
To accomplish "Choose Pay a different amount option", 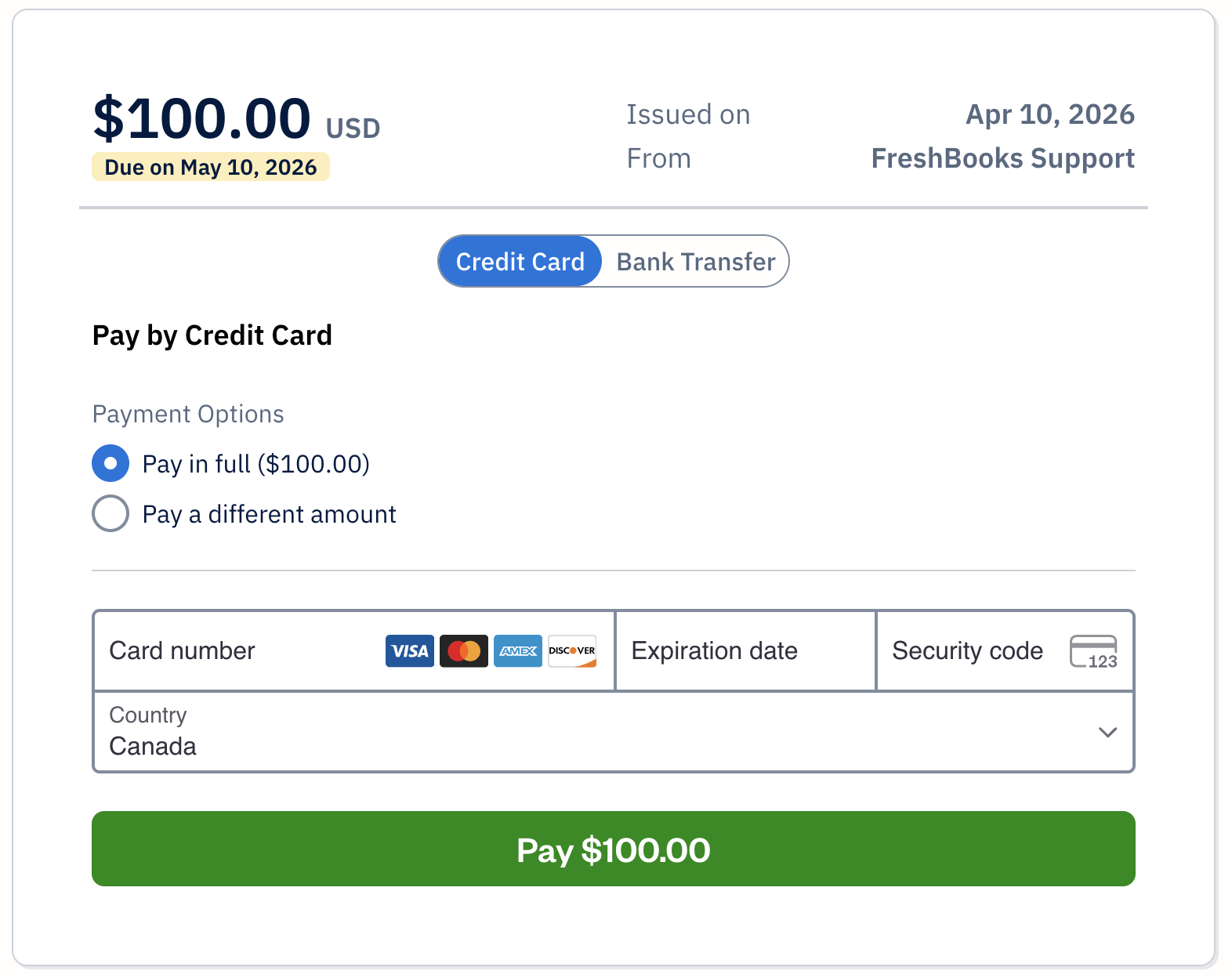I will click(111, 513).
